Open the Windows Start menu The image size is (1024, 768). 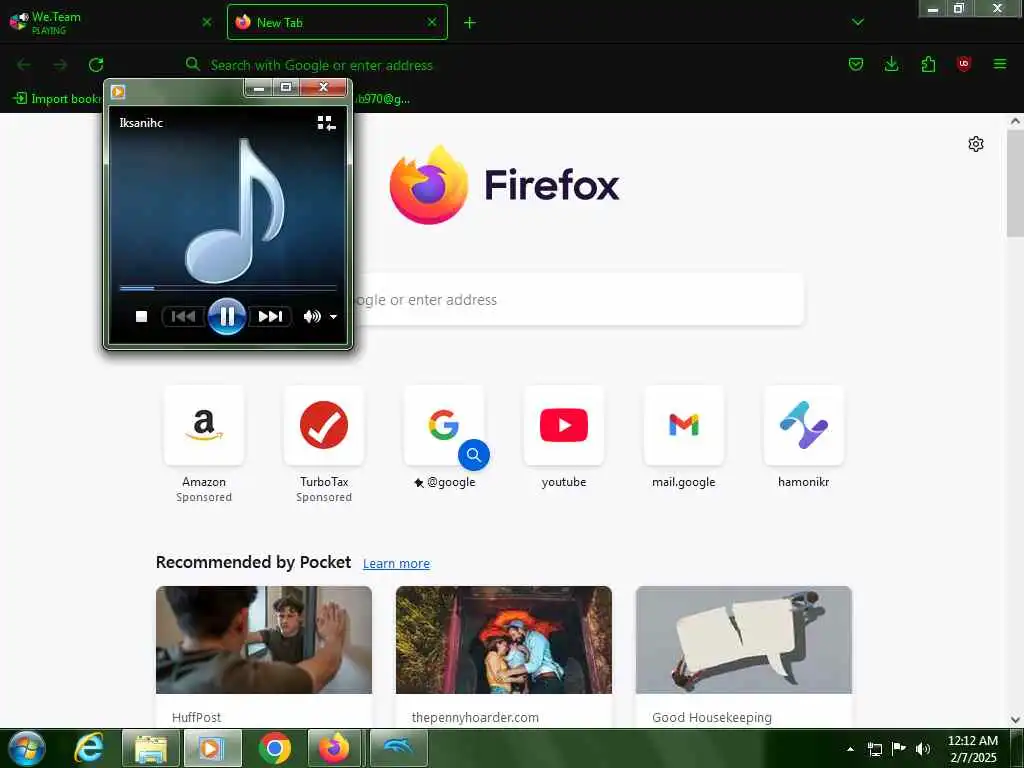pos(27,748)
